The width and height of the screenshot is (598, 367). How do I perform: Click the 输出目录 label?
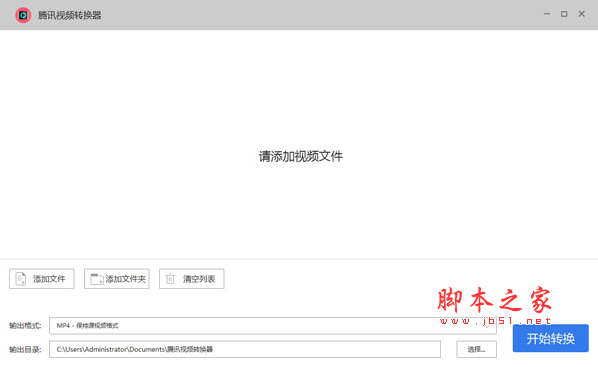point(25,349)
